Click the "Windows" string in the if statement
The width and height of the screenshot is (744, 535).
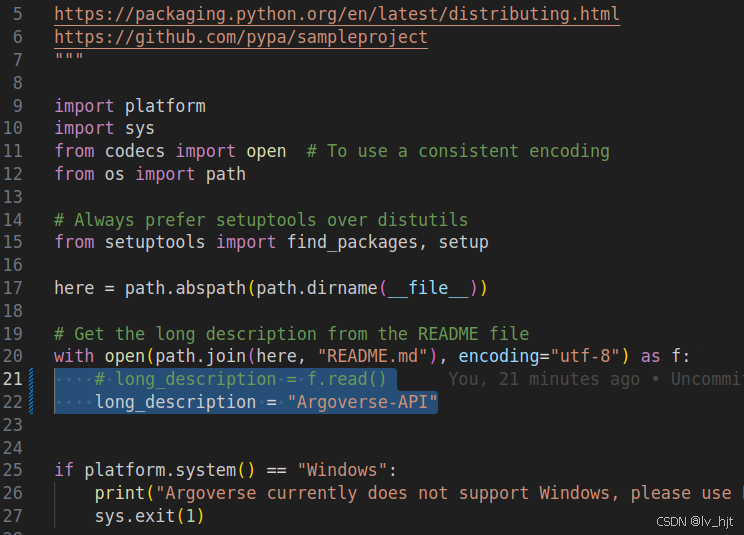pos(343,470)
